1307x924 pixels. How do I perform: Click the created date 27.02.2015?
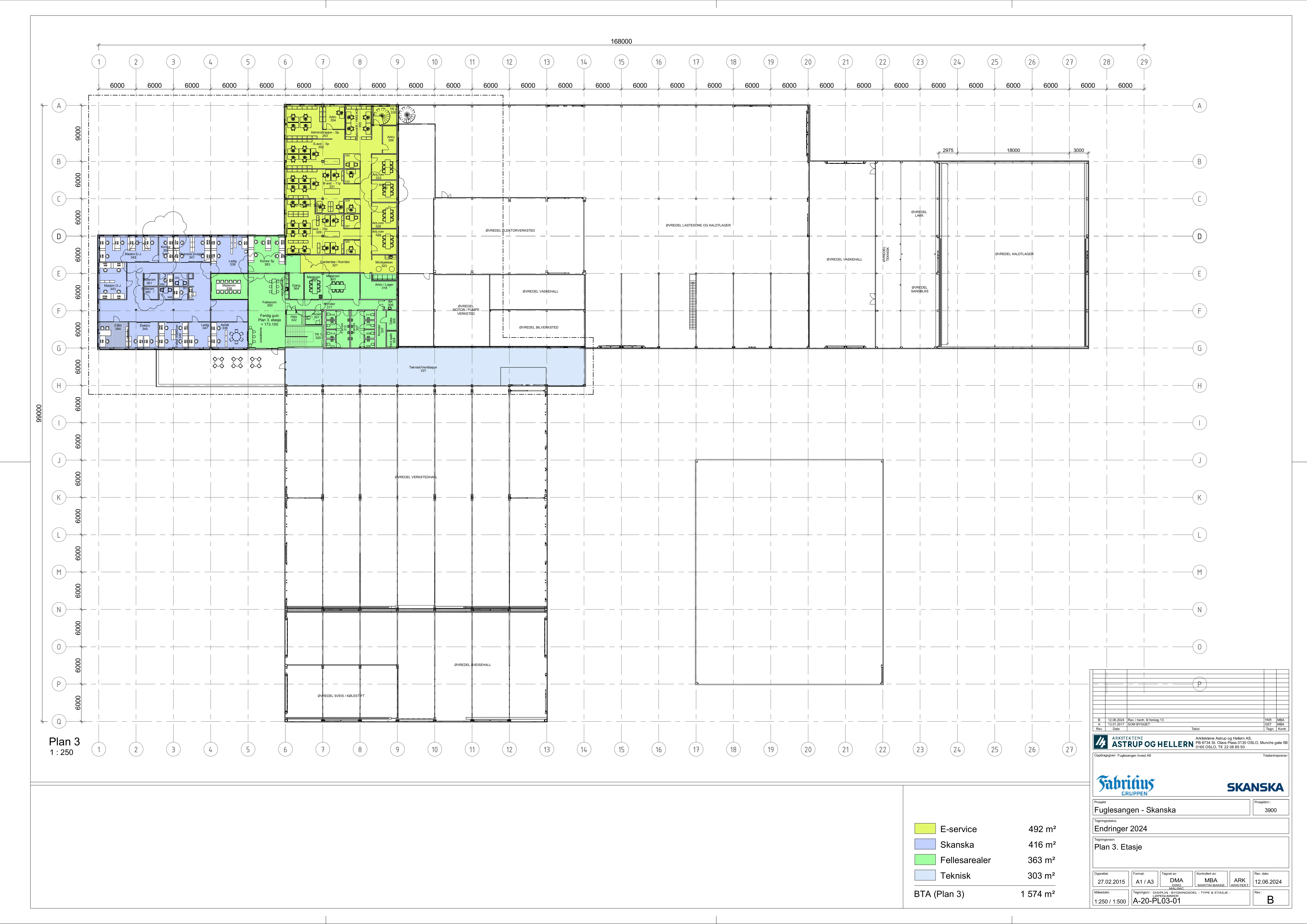(x=1111, y=882)
